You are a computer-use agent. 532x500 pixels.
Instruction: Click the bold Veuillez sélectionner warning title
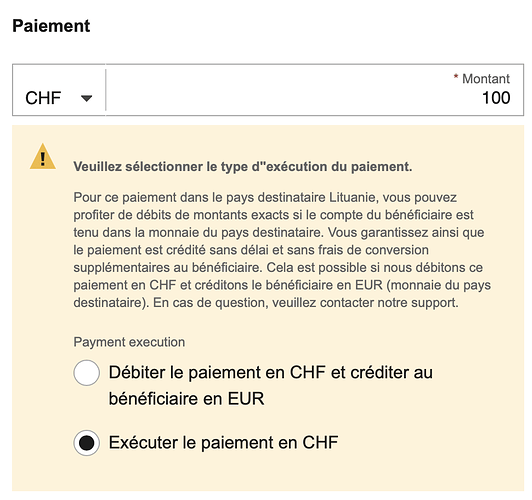tap(243, 167)
